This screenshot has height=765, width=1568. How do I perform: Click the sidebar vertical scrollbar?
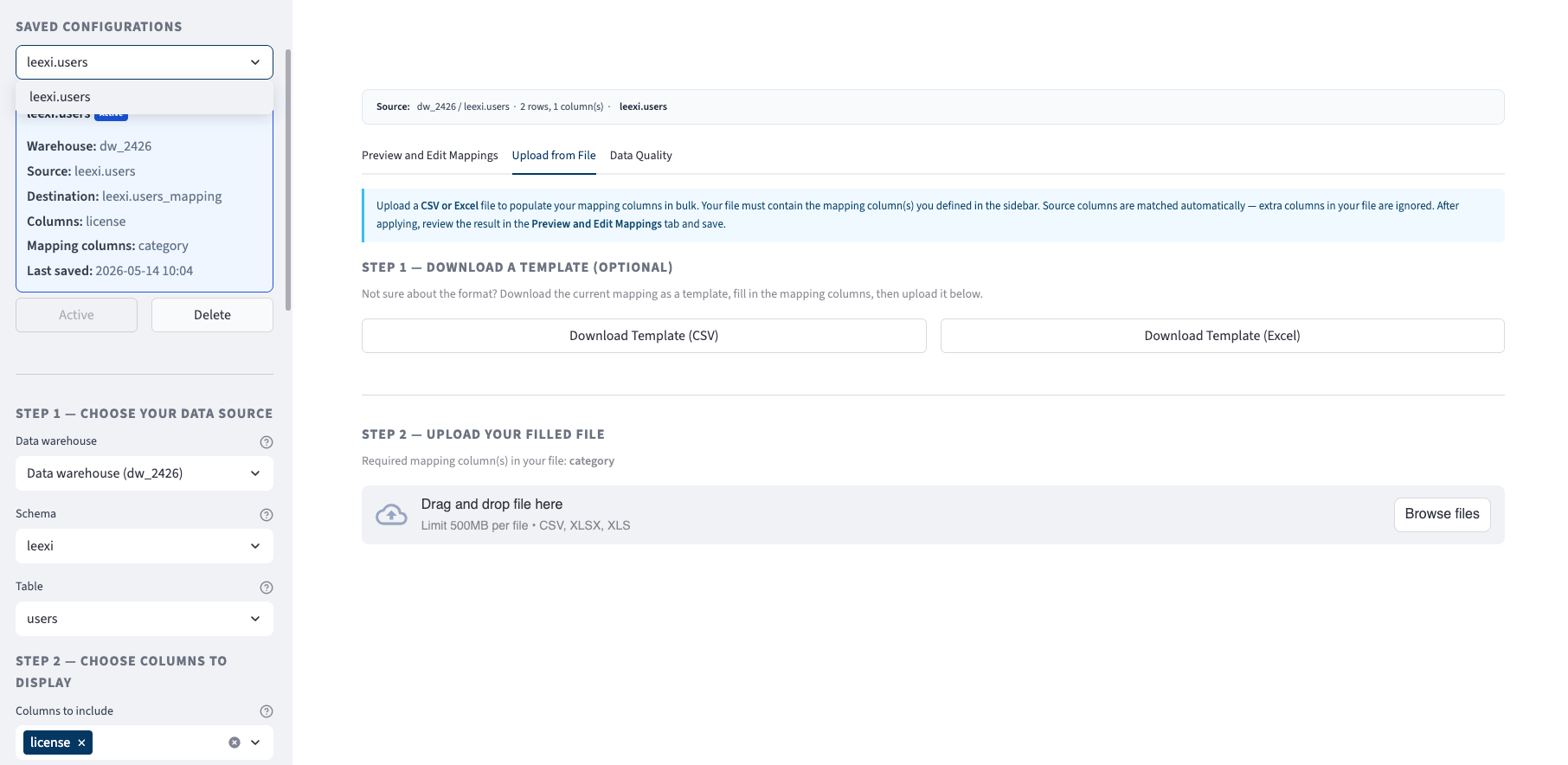pyautogui.click(x=288, y=180)
